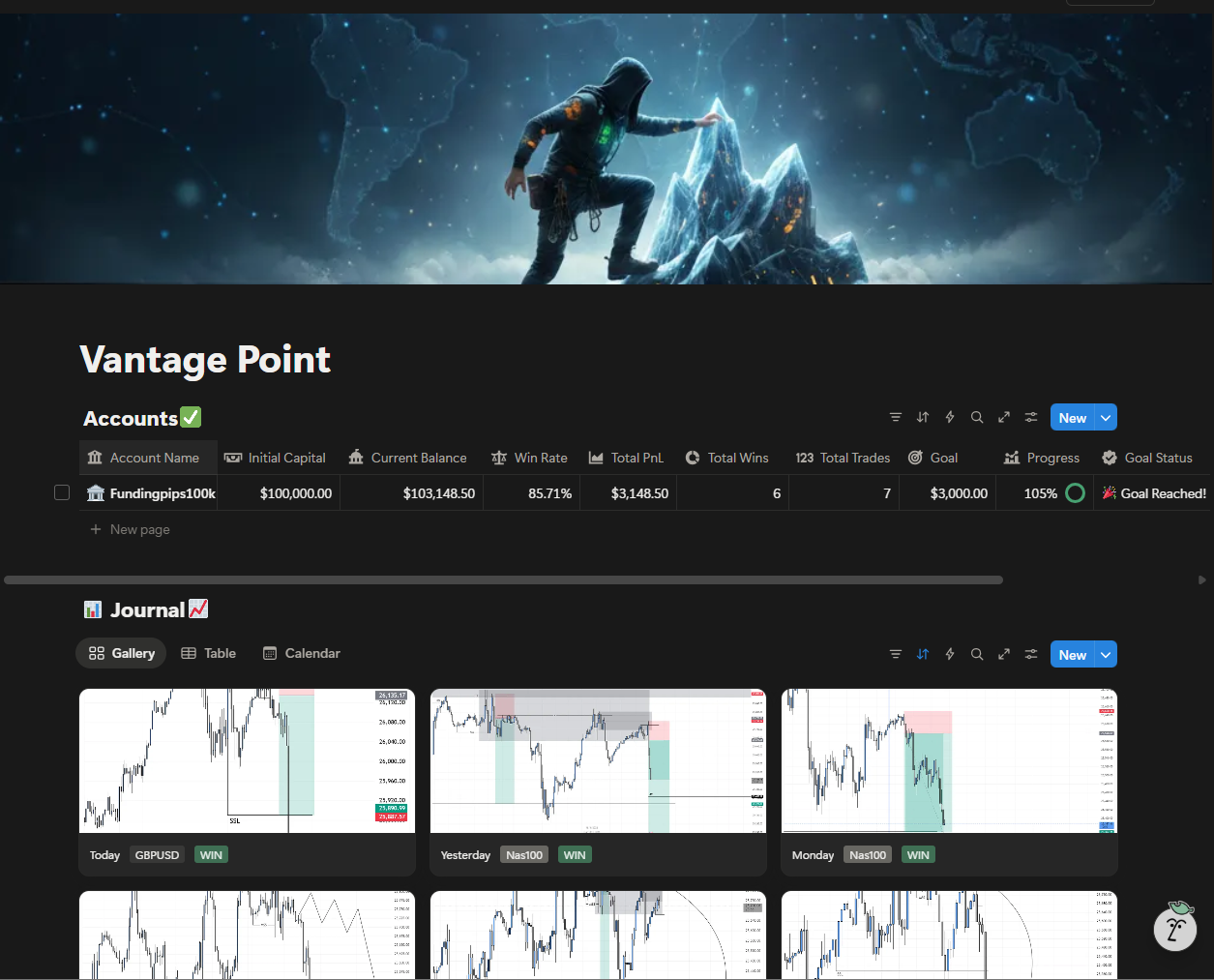Click green checkmark emoji next to Accounts
This screenshot has height=980, width=1214.
(x=191, y=417)
